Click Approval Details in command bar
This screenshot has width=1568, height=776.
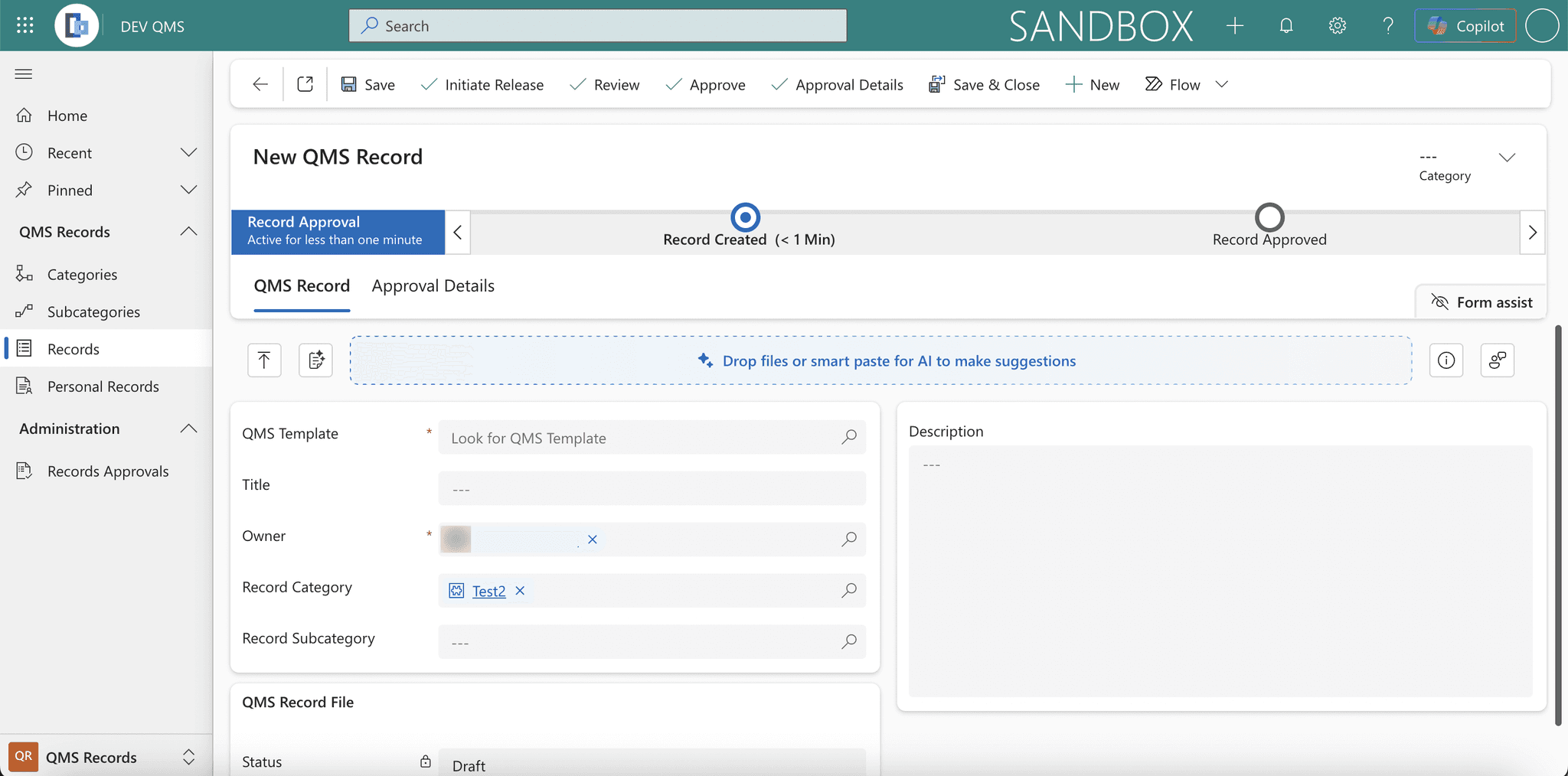click(838, 84)
